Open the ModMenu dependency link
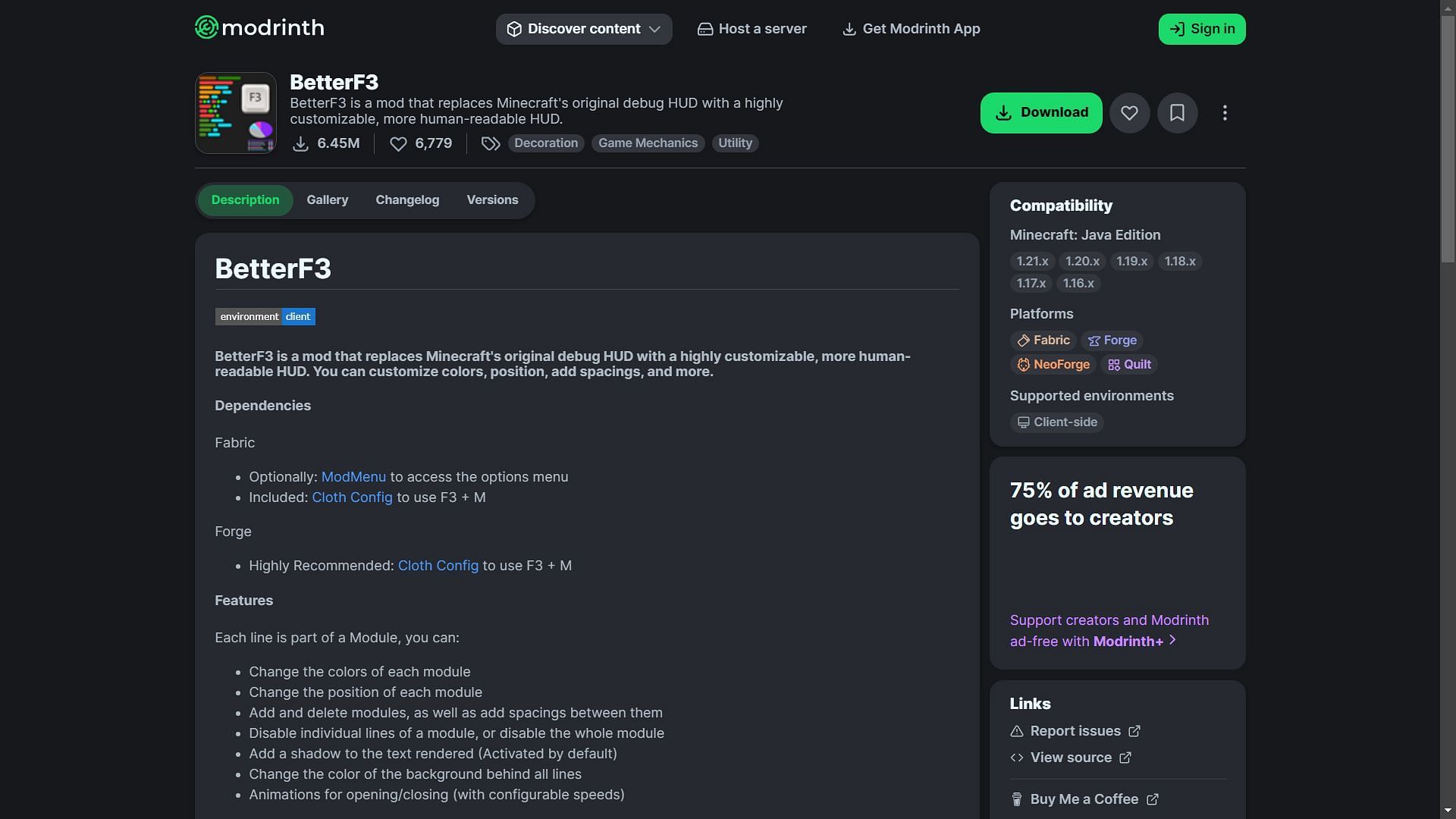This screenshot has height=819, width=1456. point(353,476)
